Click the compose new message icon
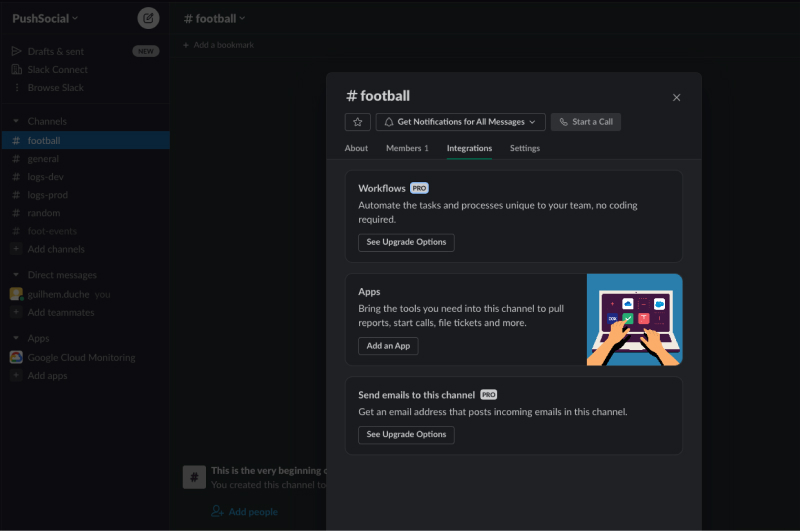Screen dimensions: 800x531 point(148,18)
